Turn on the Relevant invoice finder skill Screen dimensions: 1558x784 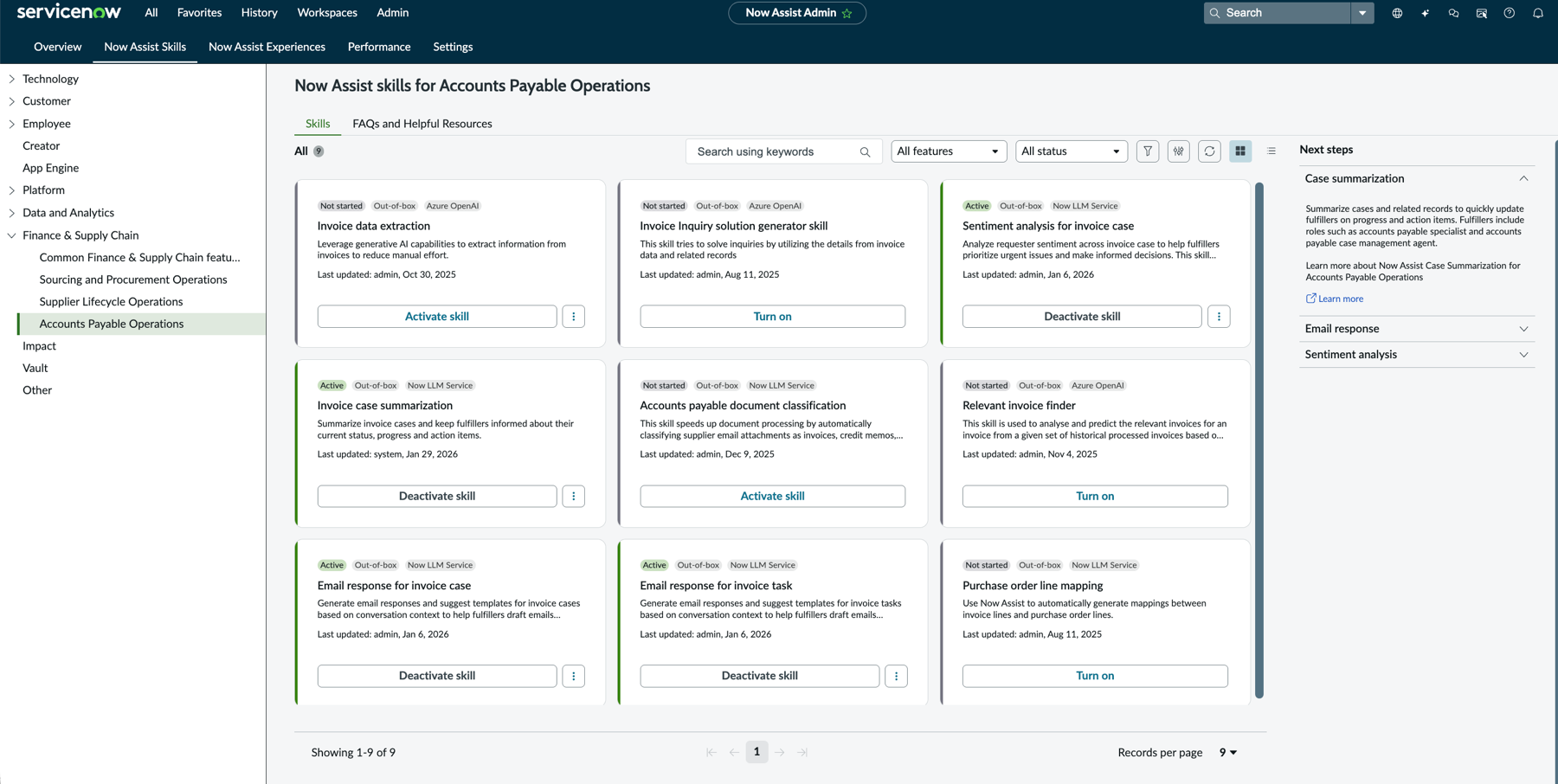(1095, 497)
